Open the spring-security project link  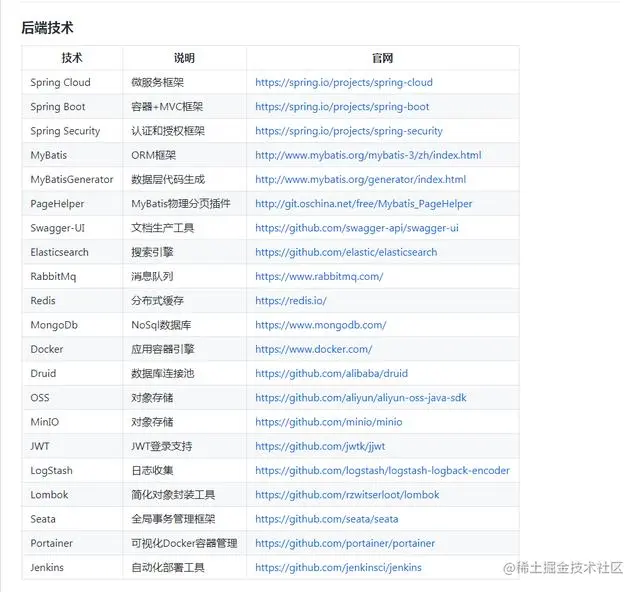349,131
